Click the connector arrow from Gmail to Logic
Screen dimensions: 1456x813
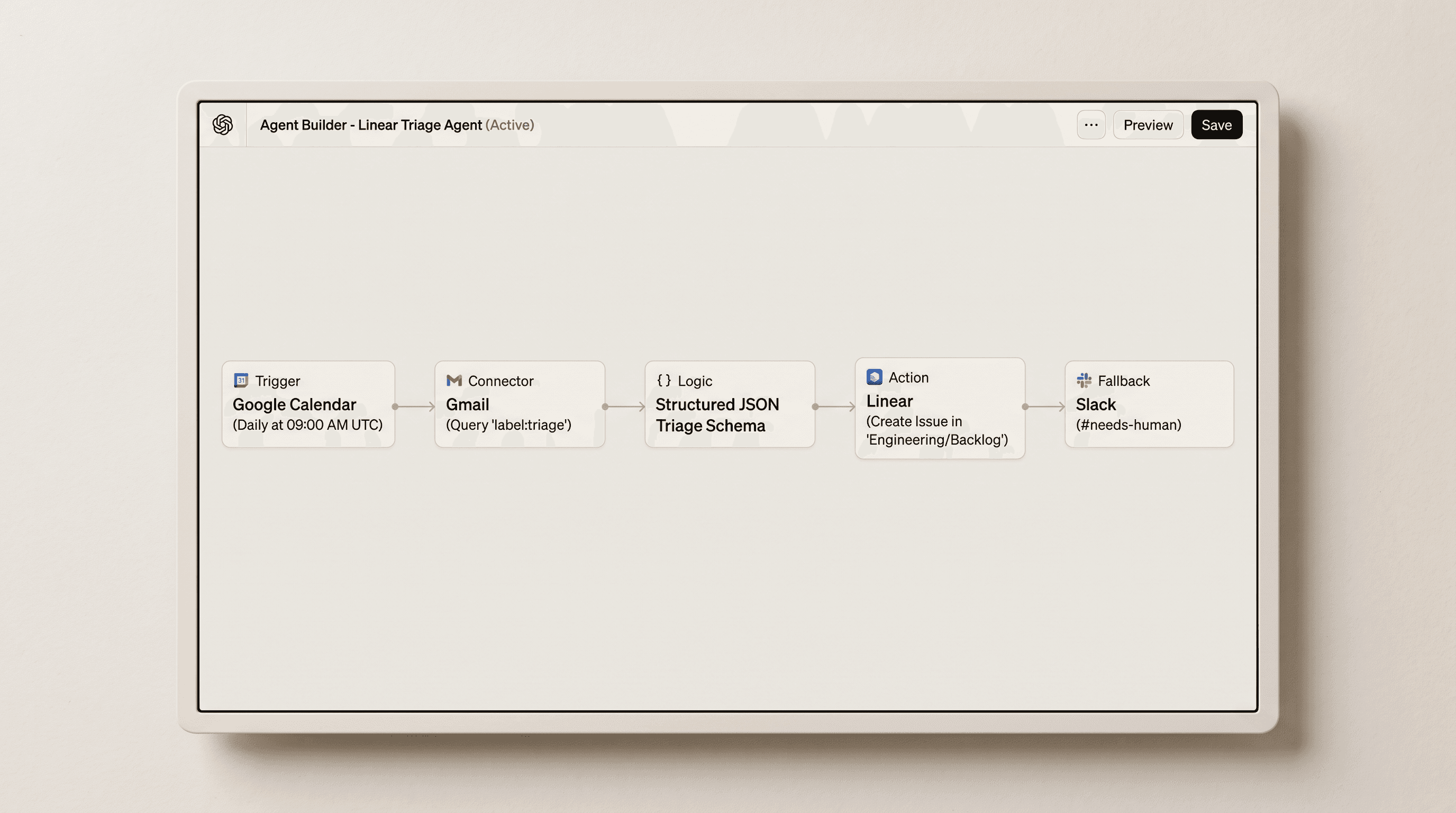pyautogui.click(x=626, y=406)
